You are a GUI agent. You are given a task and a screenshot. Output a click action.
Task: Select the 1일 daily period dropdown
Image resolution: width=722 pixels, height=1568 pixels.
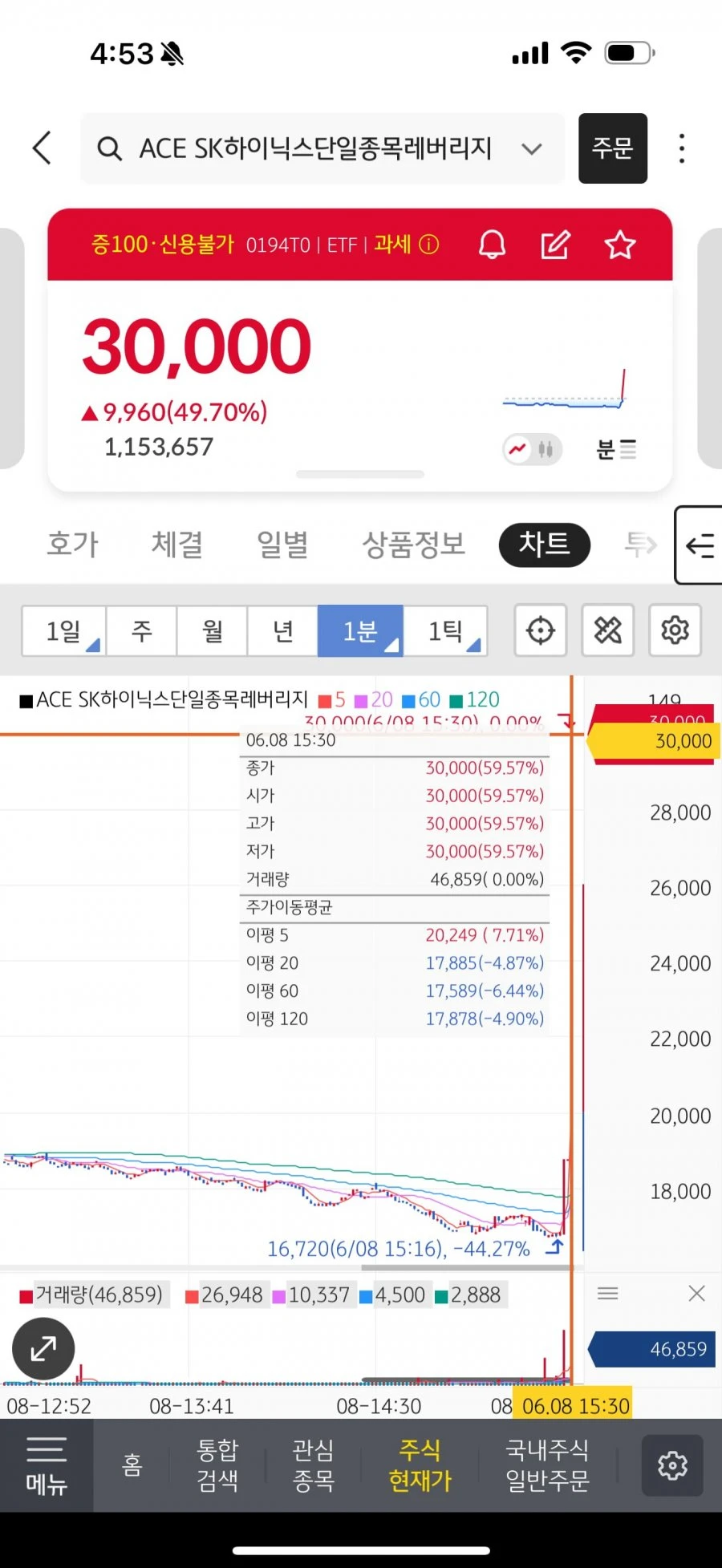[64, 631]
